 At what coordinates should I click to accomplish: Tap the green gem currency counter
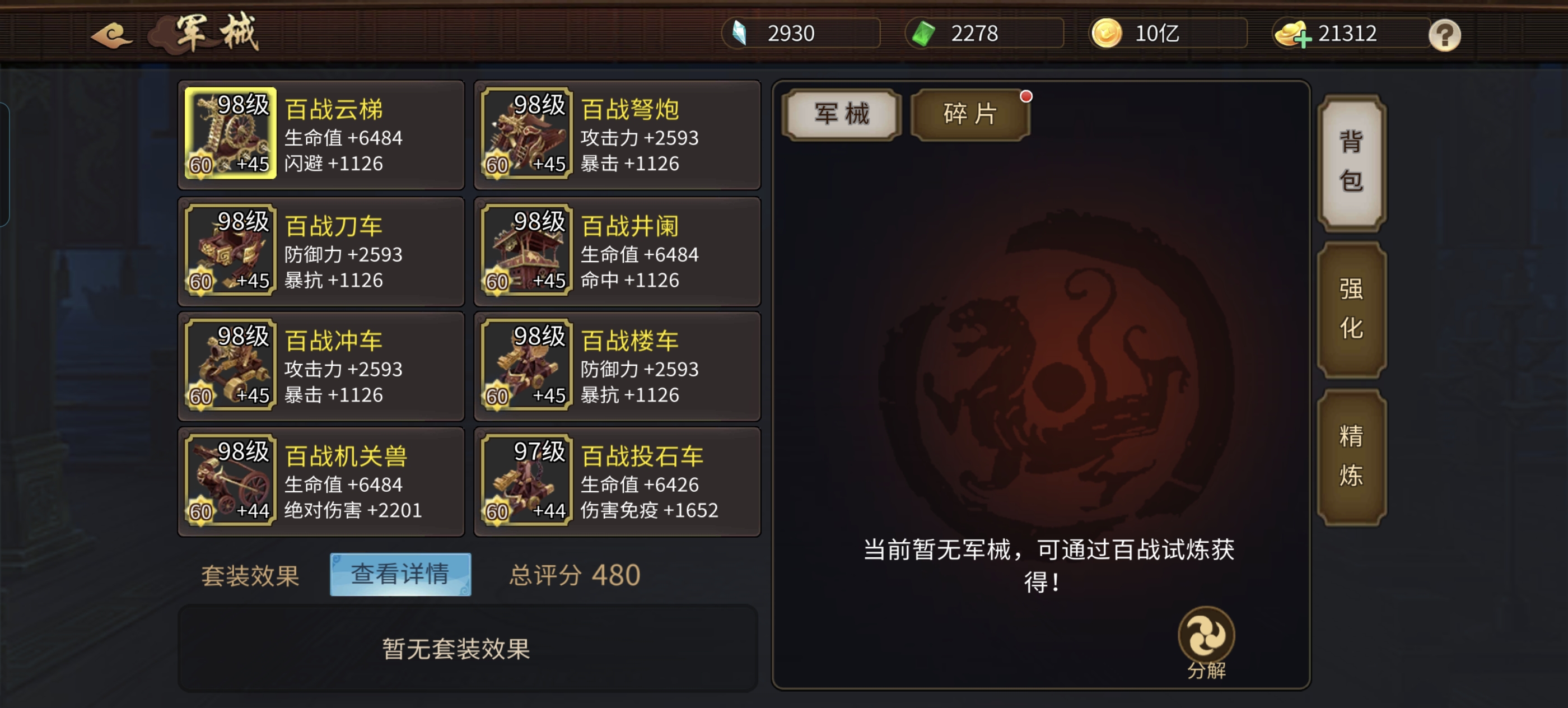coord(984,34)
